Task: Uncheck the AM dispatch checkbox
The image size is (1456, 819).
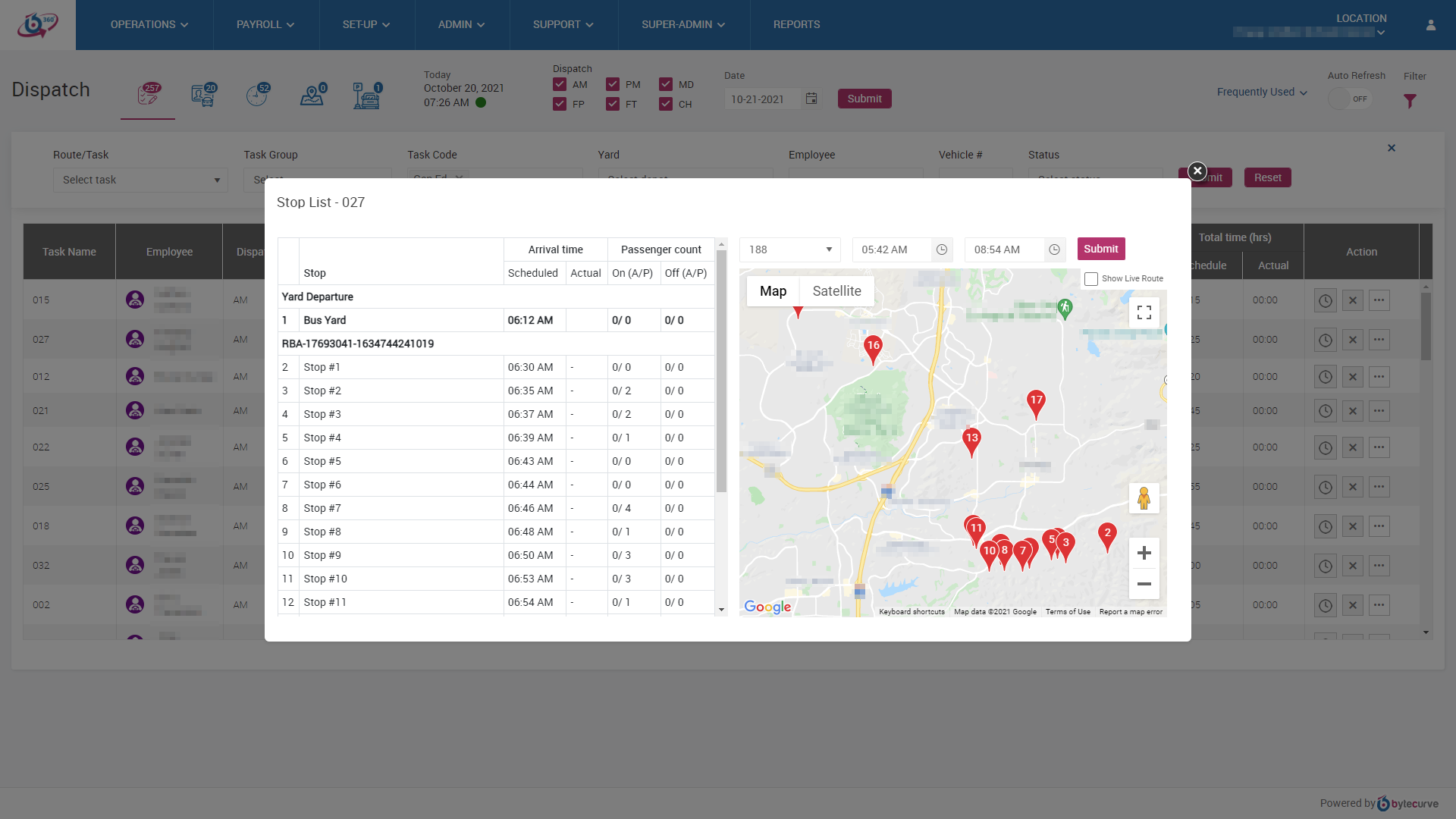Action: pyautogui.click(x=560, y=84)
